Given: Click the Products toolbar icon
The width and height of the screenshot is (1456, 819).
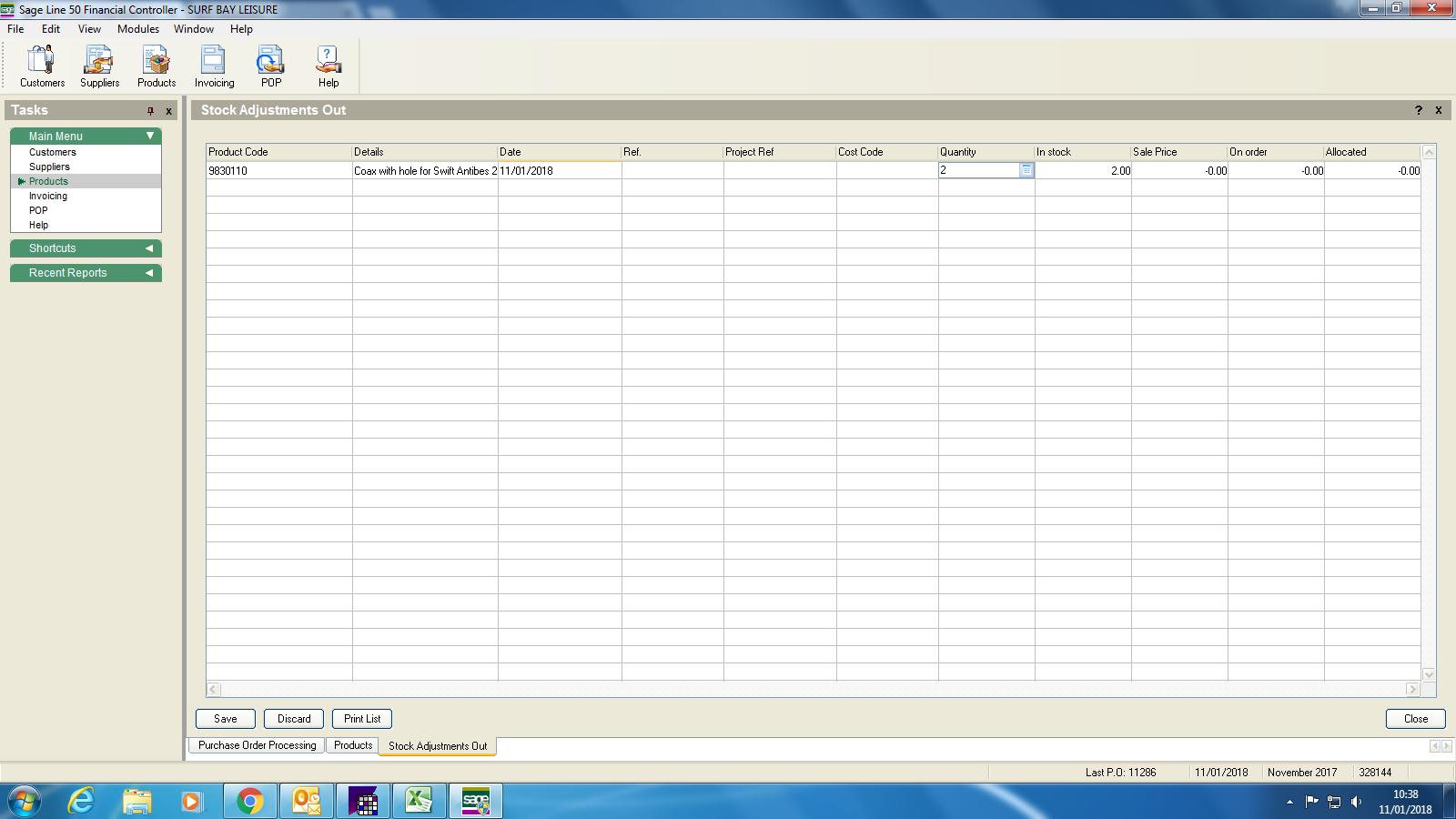Looking at the screenshot, I should [x=157, y=66].
